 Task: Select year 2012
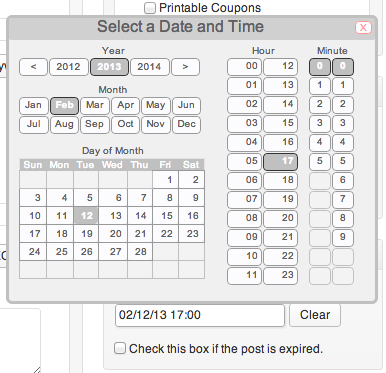pyautogui.click(x=69, y=67)
